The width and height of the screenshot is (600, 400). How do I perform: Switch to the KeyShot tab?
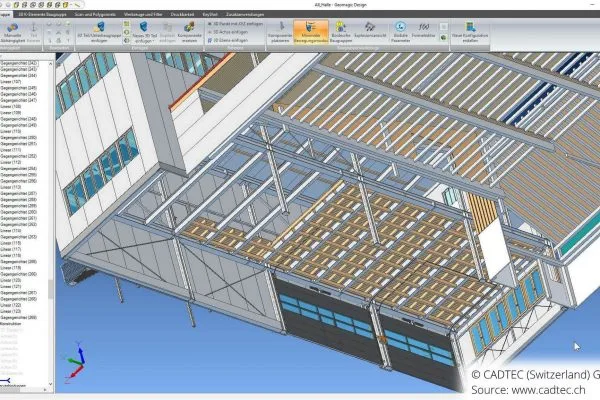coord(210,15)
